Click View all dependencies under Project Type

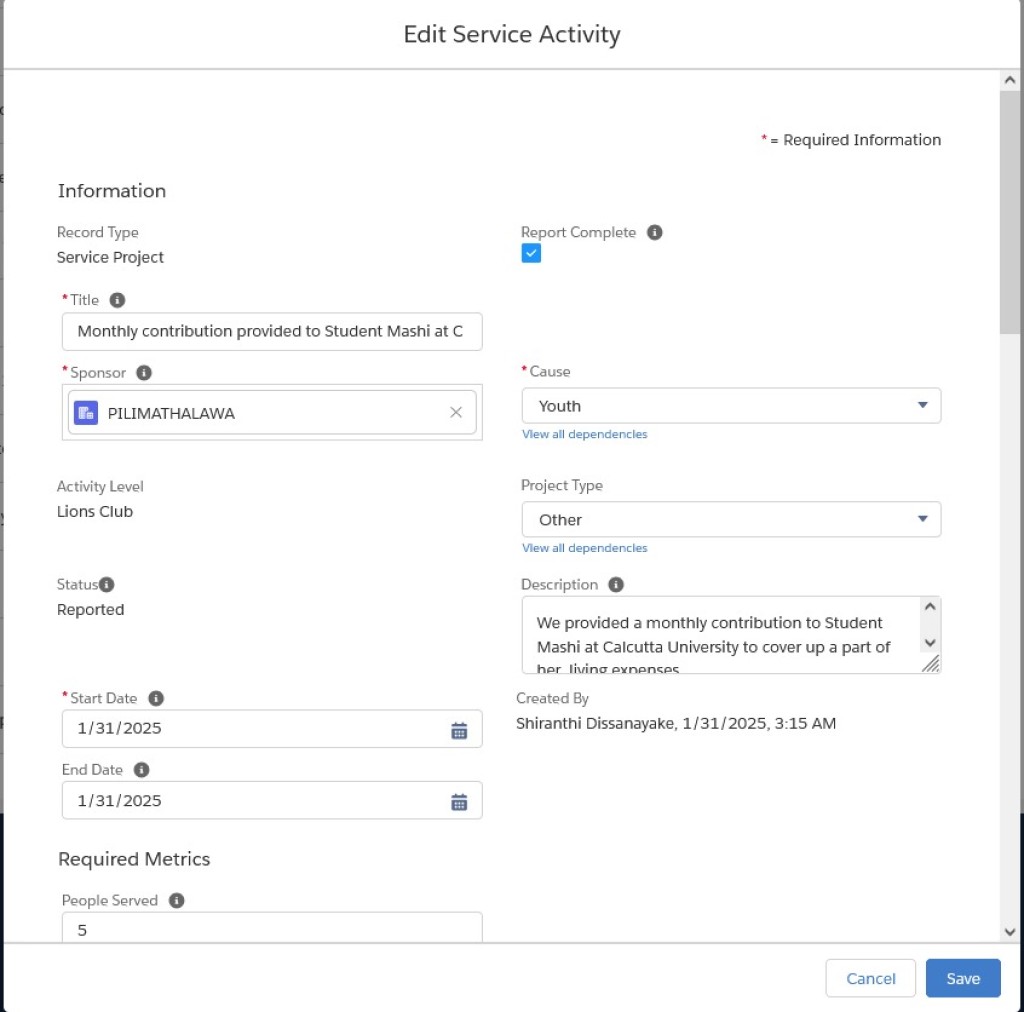point(584,548)
